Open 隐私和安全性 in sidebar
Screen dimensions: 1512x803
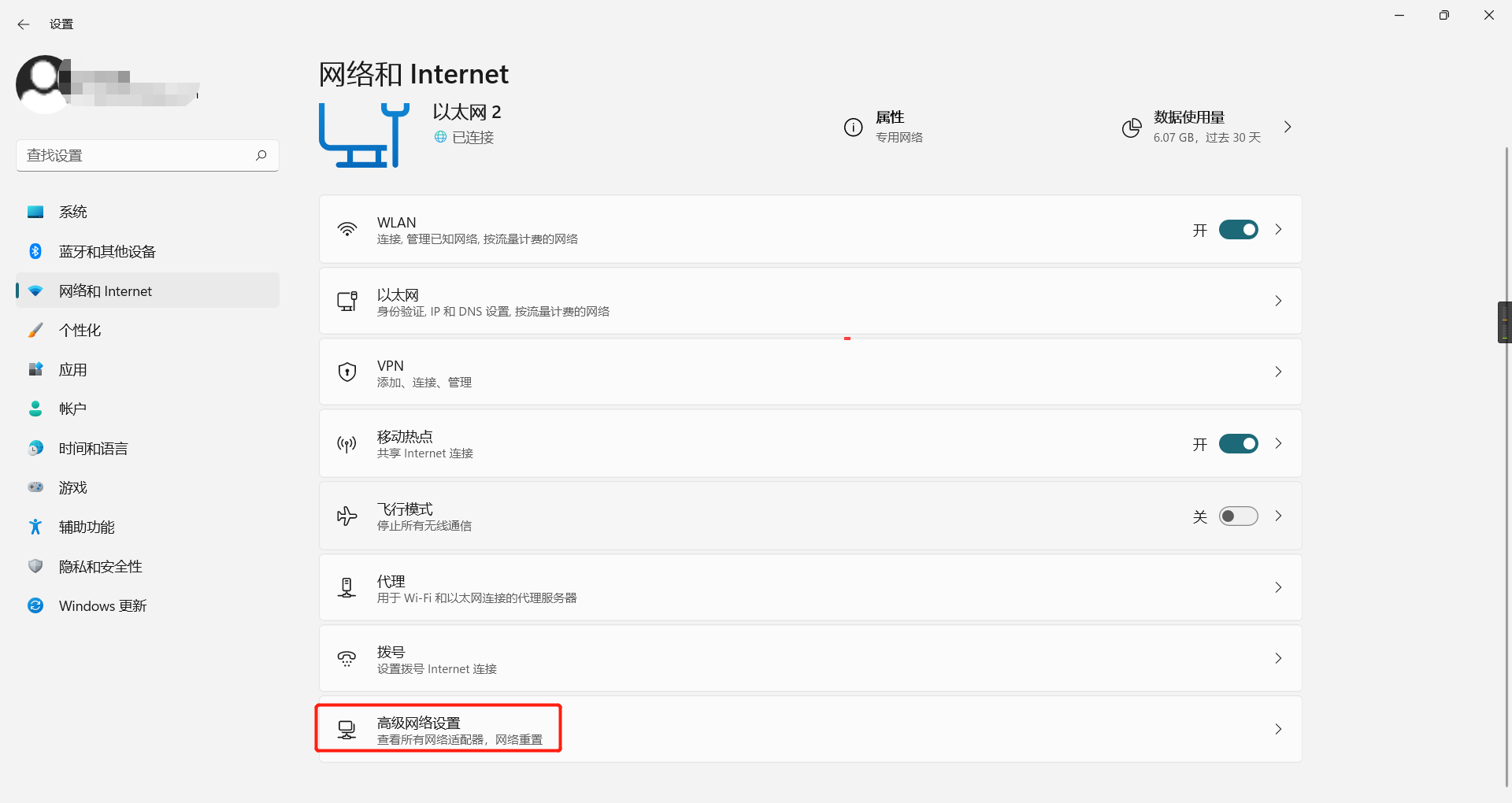(147, 566)
